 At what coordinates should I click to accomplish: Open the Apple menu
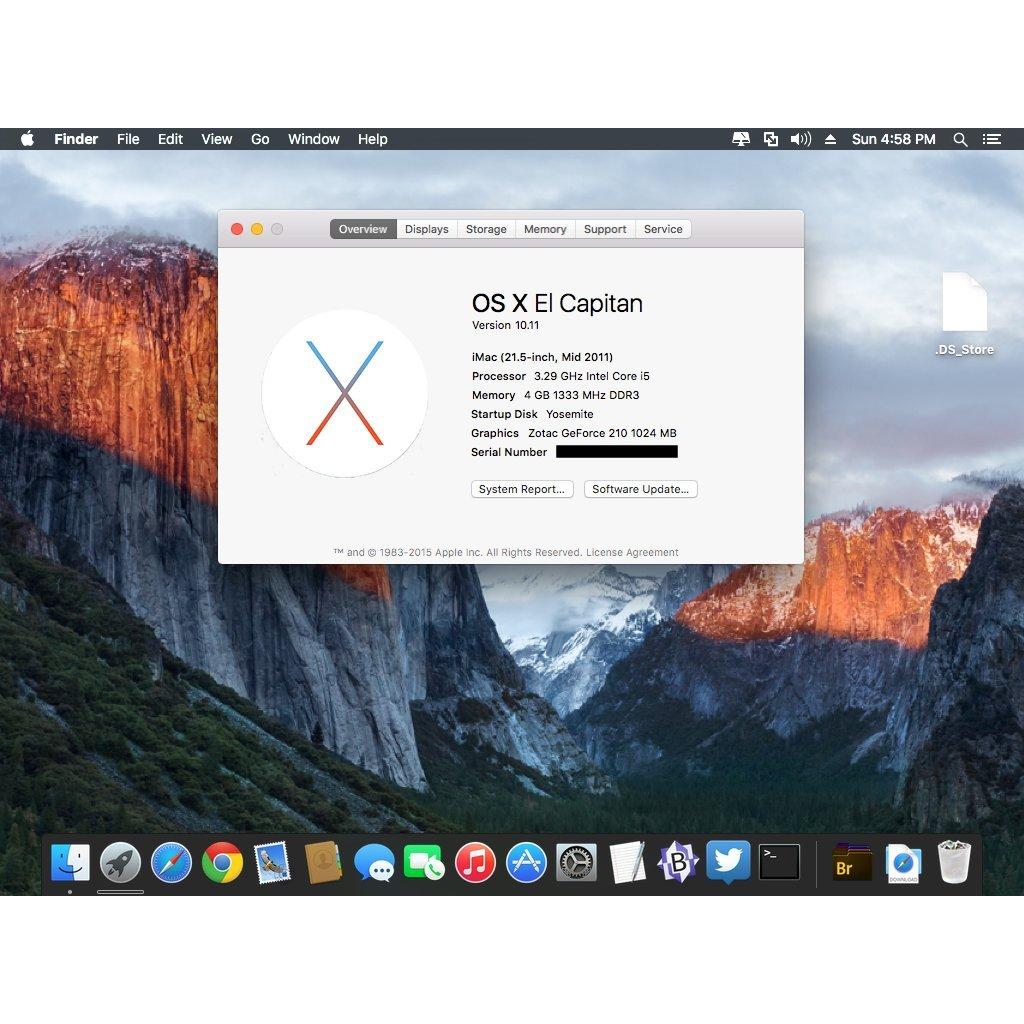pyautogui.click(x=27, y=139)
